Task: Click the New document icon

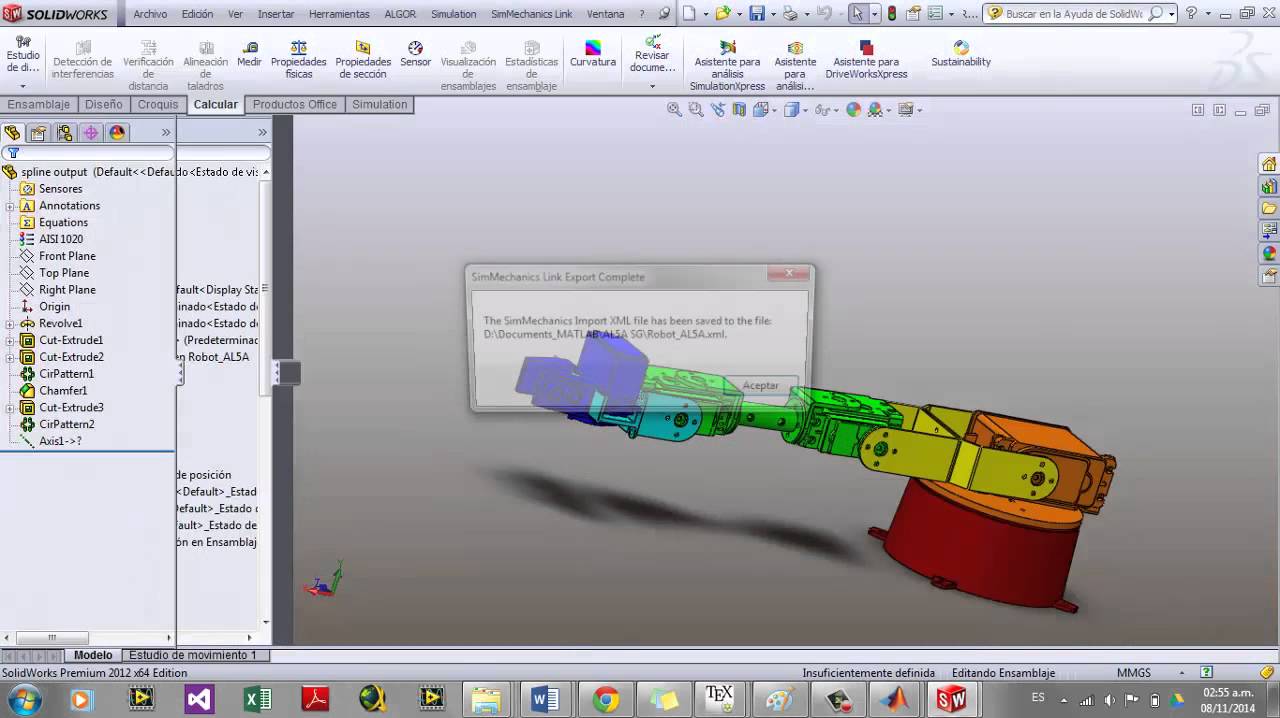Action: point(690,14)
